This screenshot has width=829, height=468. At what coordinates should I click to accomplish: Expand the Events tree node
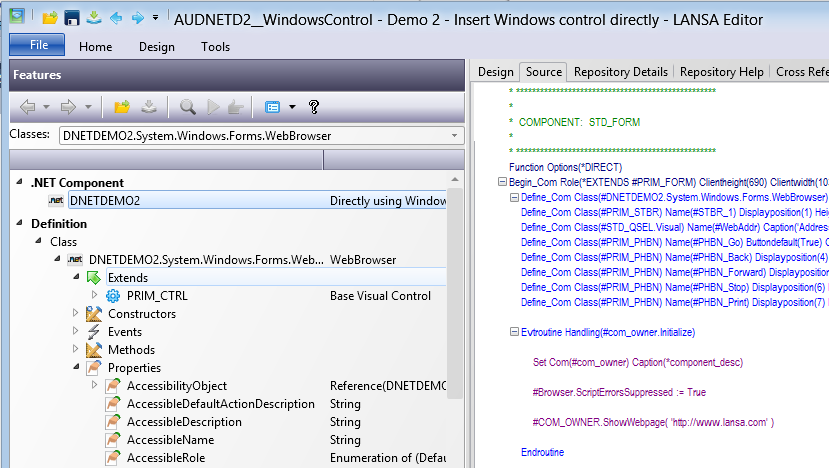(76, 332)
